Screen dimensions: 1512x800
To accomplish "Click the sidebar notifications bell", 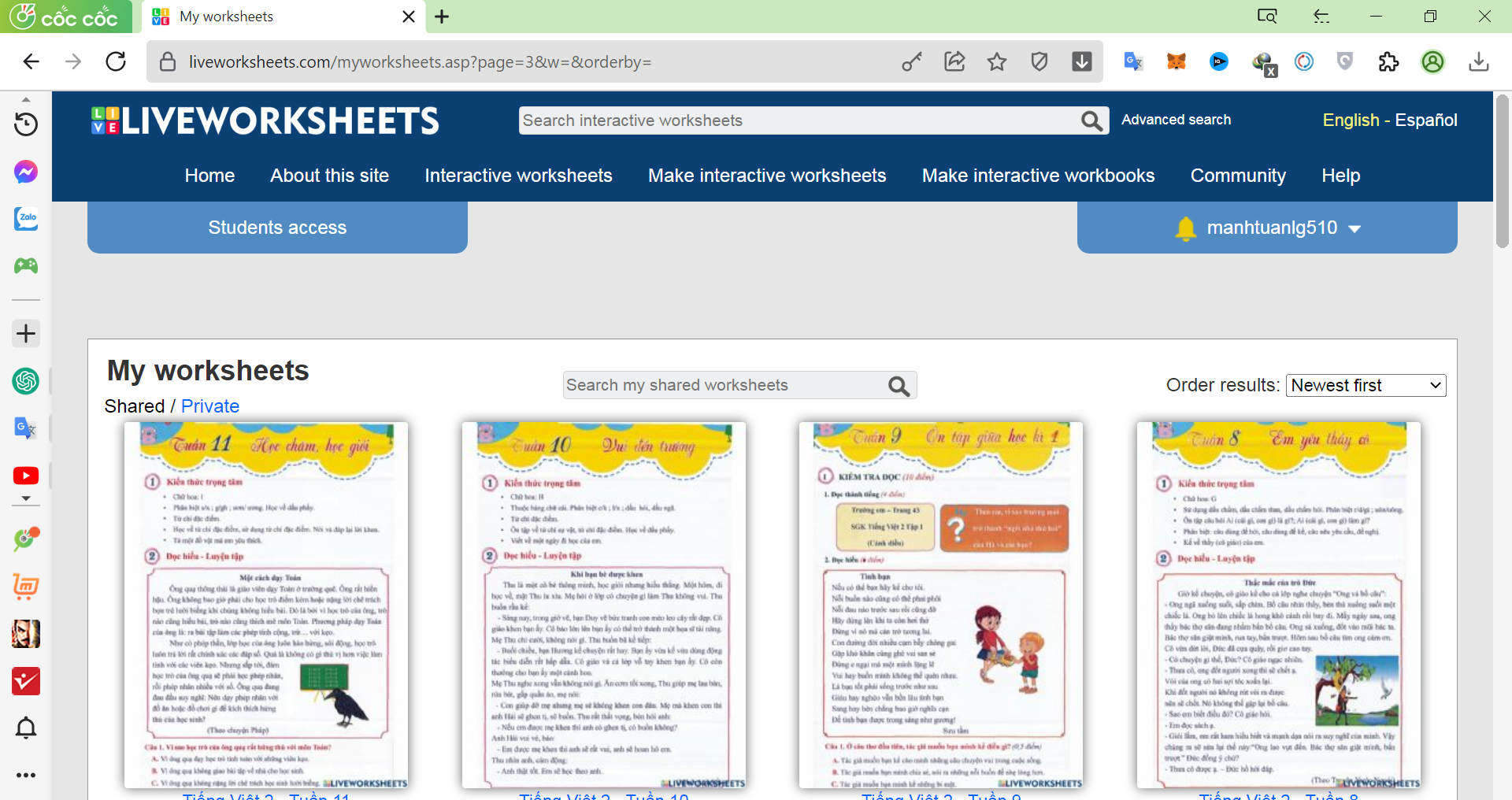I will (26, 728).
